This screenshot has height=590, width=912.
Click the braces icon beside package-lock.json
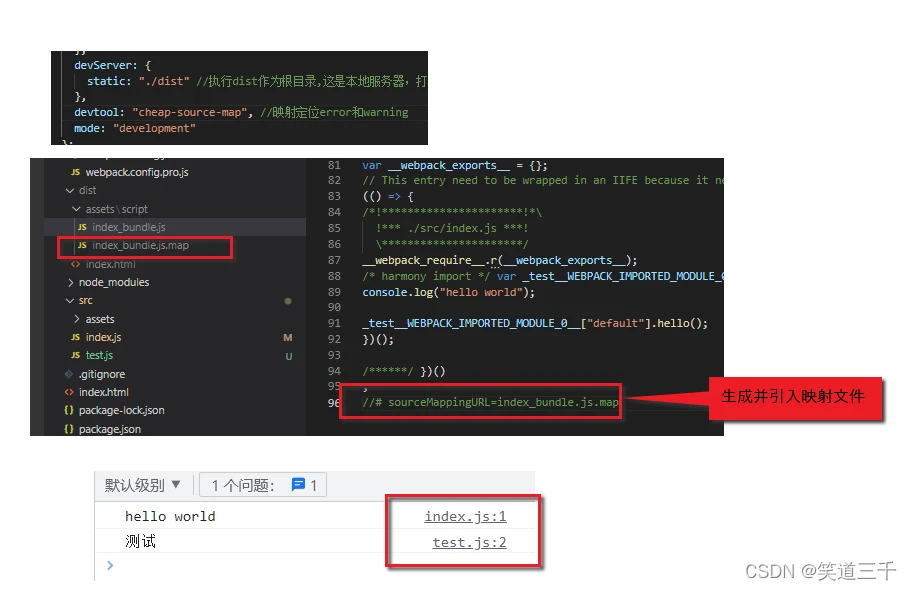pos(69,410)
